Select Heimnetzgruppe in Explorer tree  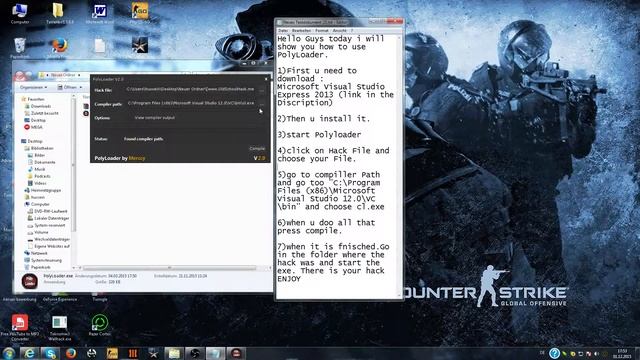tap(42, 190)
